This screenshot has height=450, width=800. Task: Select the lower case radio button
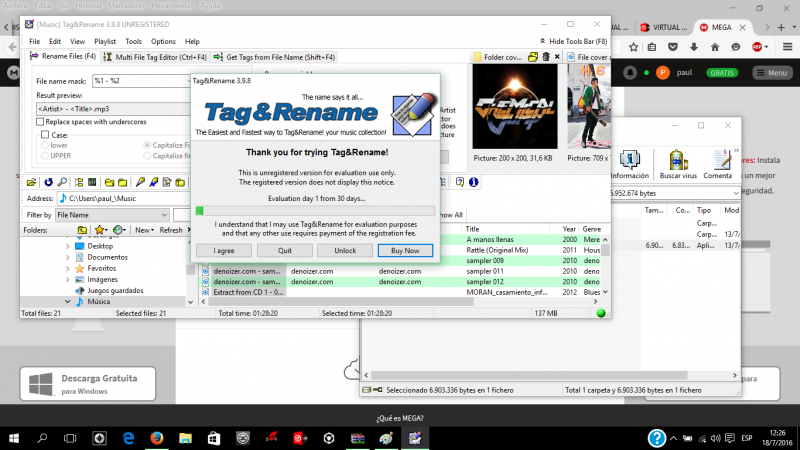pyautogui.click(x=45, y=145)
